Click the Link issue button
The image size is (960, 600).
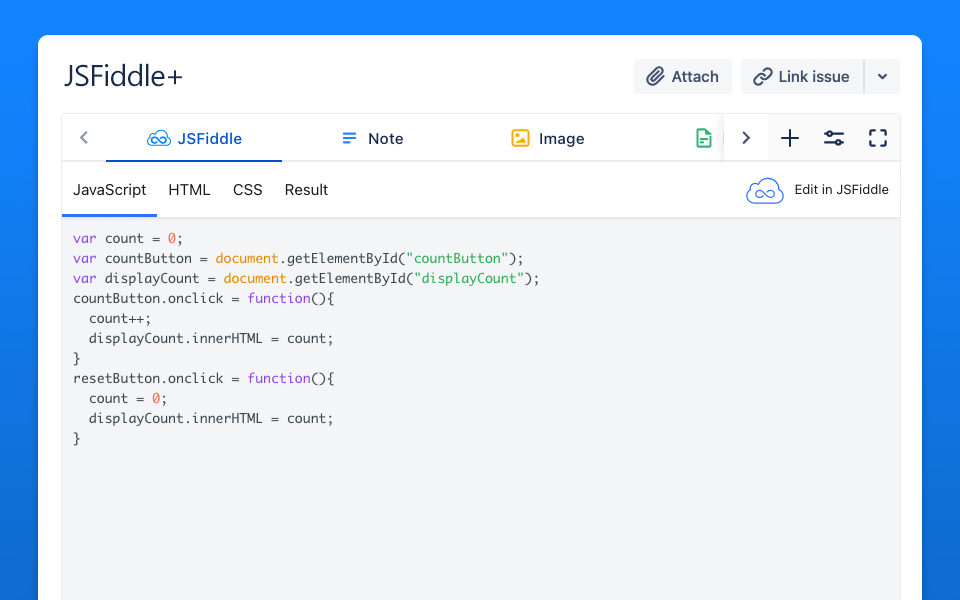(x=801, y=77)
